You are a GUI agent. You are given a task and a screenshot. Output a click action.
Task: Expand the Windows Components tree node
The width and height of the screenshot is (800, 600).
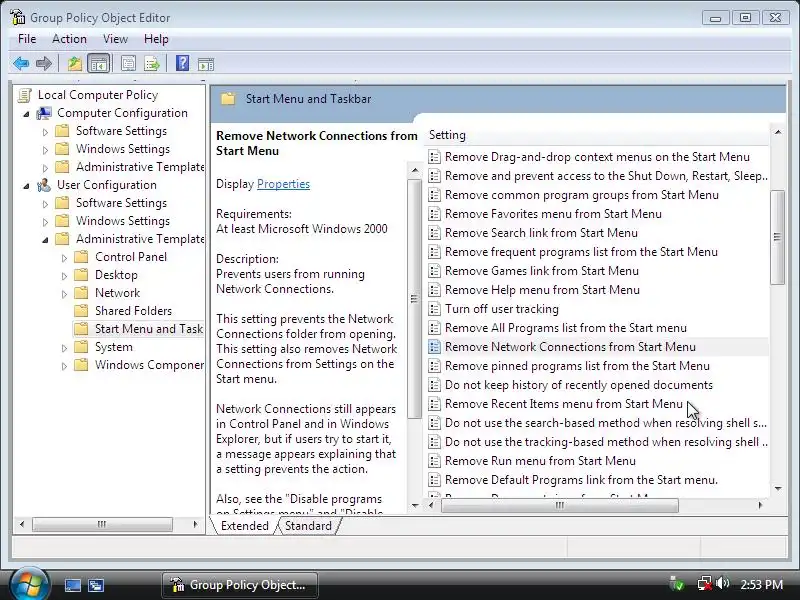point(64,366)
